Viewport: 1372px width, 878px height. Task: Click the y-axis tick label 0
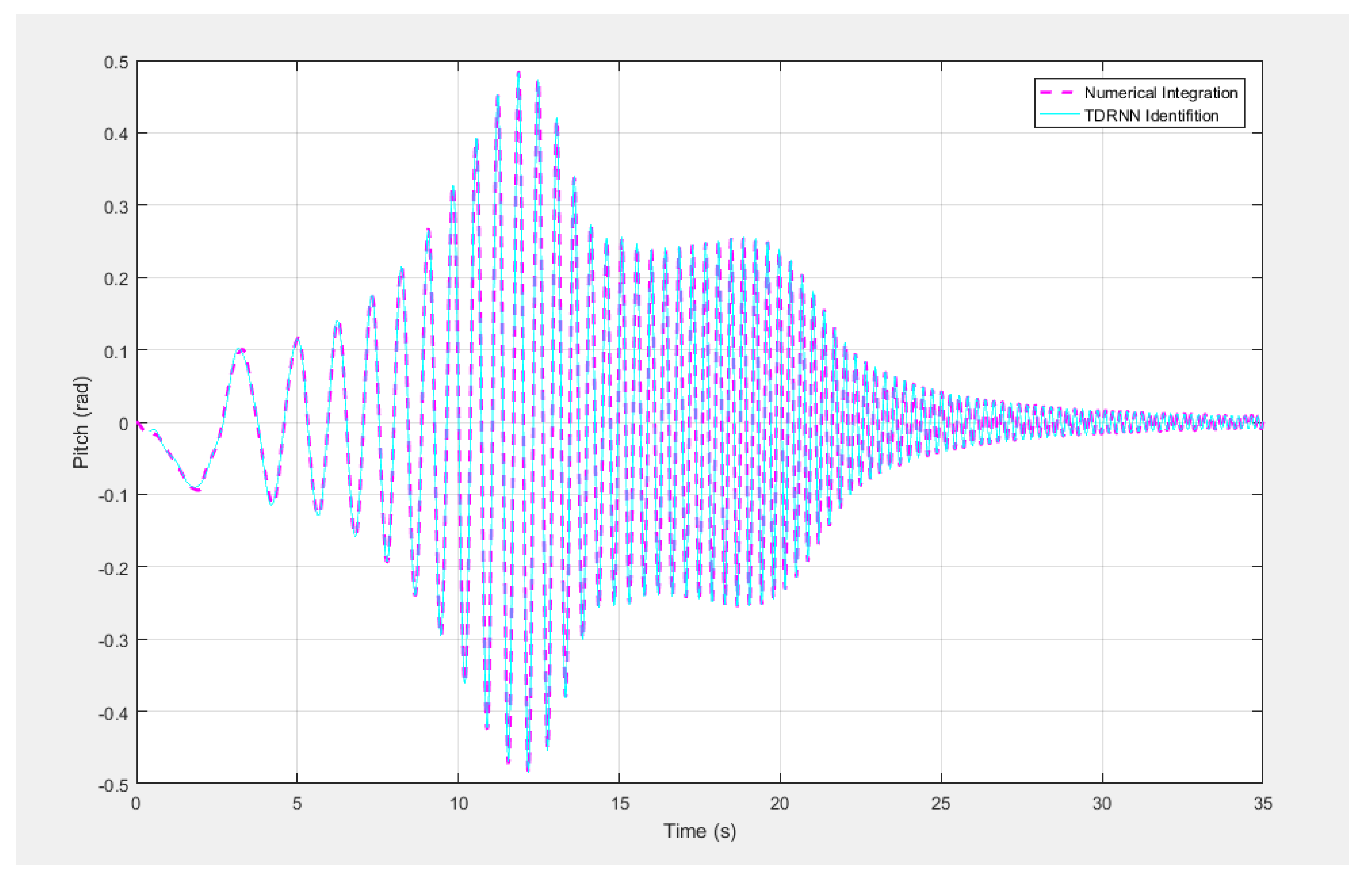123,424
